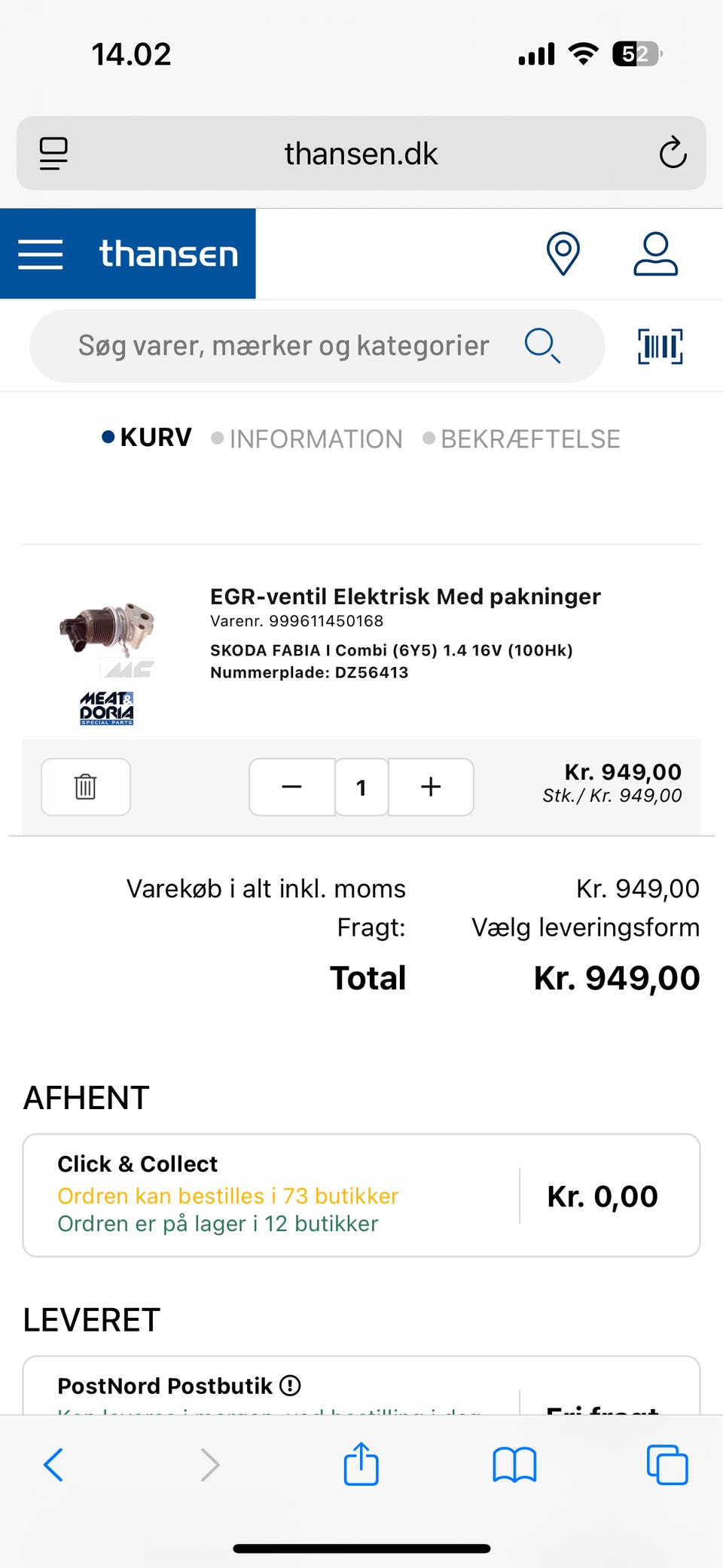Open the user account profile icon

655,254
